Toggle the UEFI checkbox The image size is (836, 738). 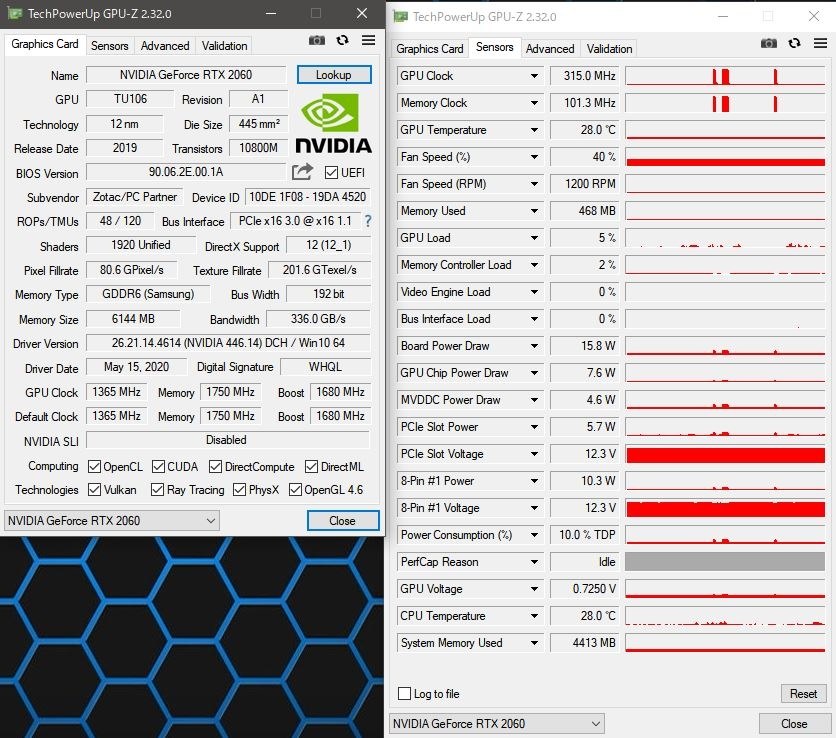tap(331, 172)
